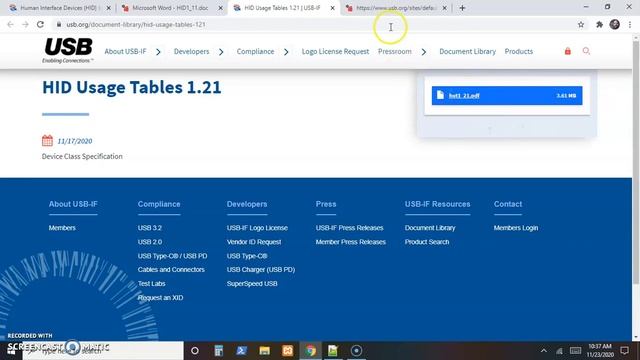Switch to the usb.org/sites/default tab
This screenshot has width=640, height=360.
point(396,8)
